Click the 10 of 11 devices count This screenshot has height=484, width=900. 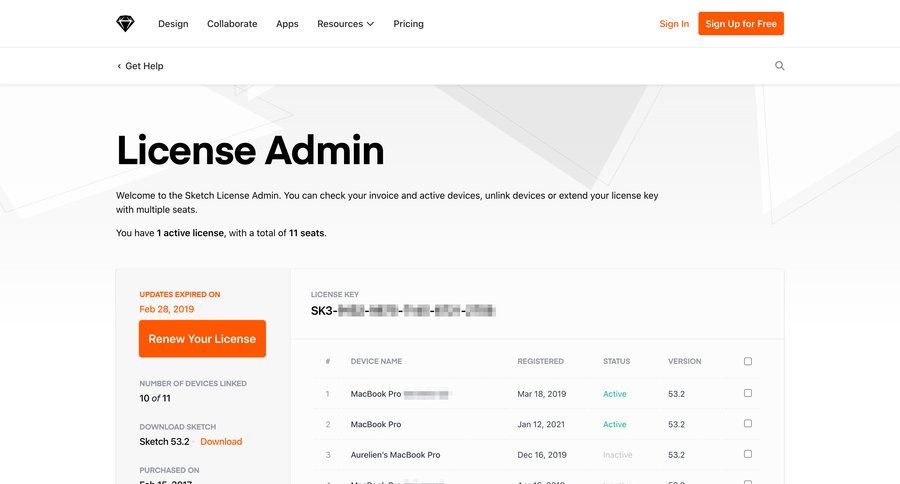[155, 398]
